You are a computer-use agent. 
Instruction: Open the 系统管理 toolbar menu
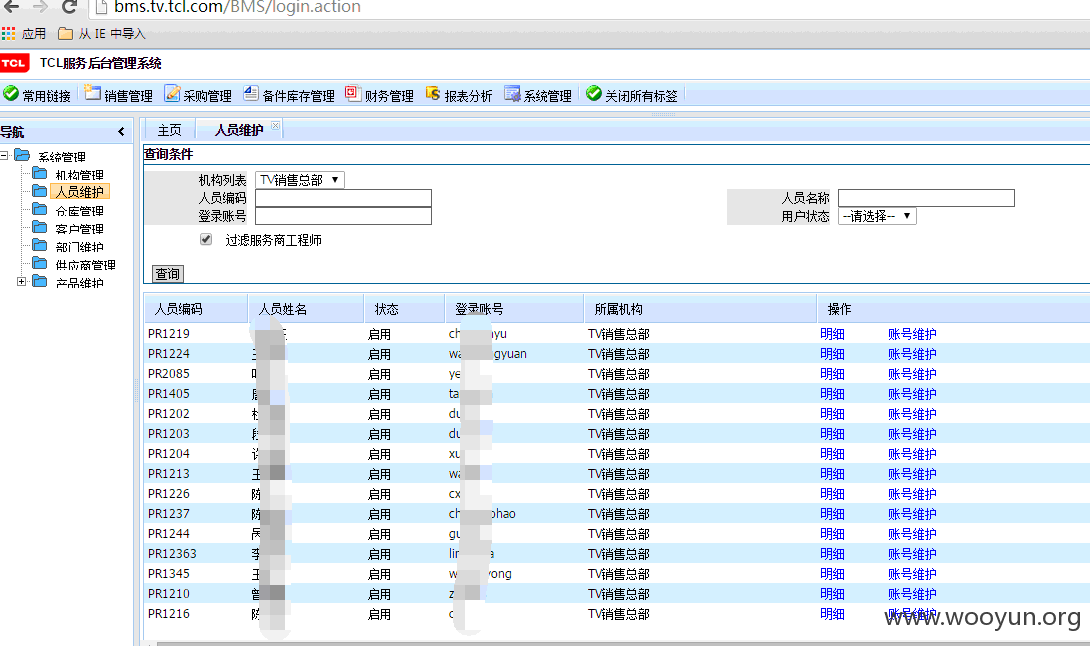538,95
